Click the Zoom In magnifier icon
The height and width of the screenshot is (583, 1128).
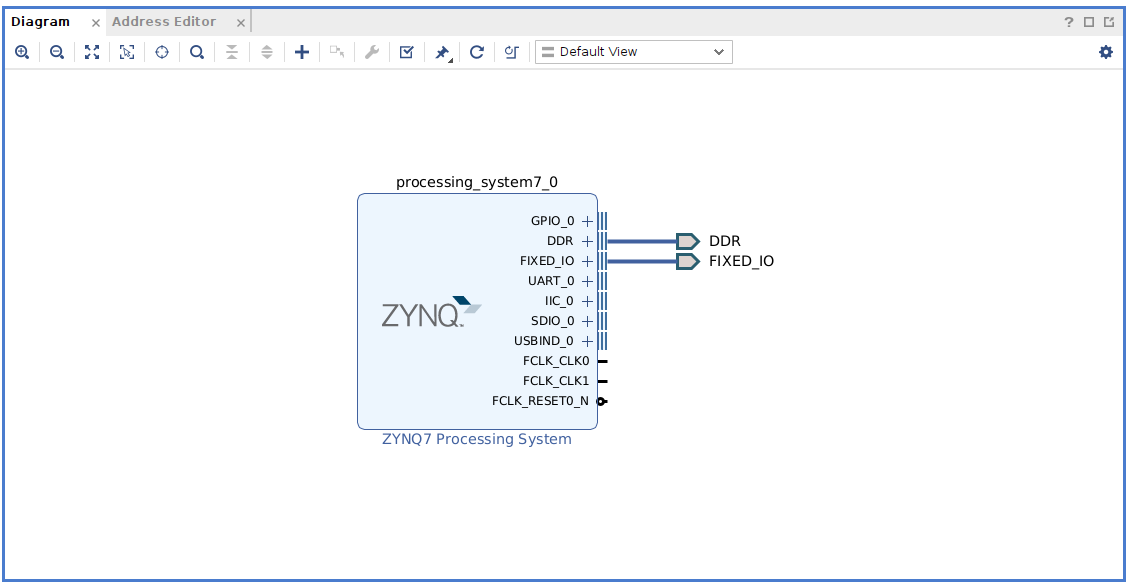click(22, 52)
